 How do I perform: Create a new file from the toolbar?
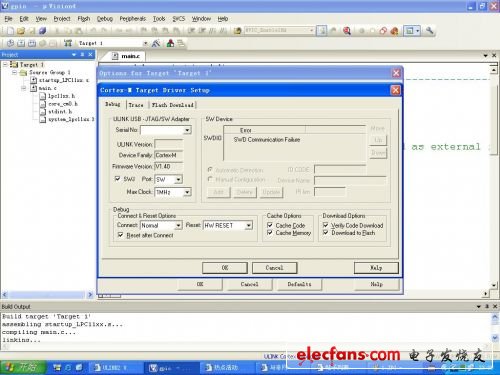[x=10, y=31]
